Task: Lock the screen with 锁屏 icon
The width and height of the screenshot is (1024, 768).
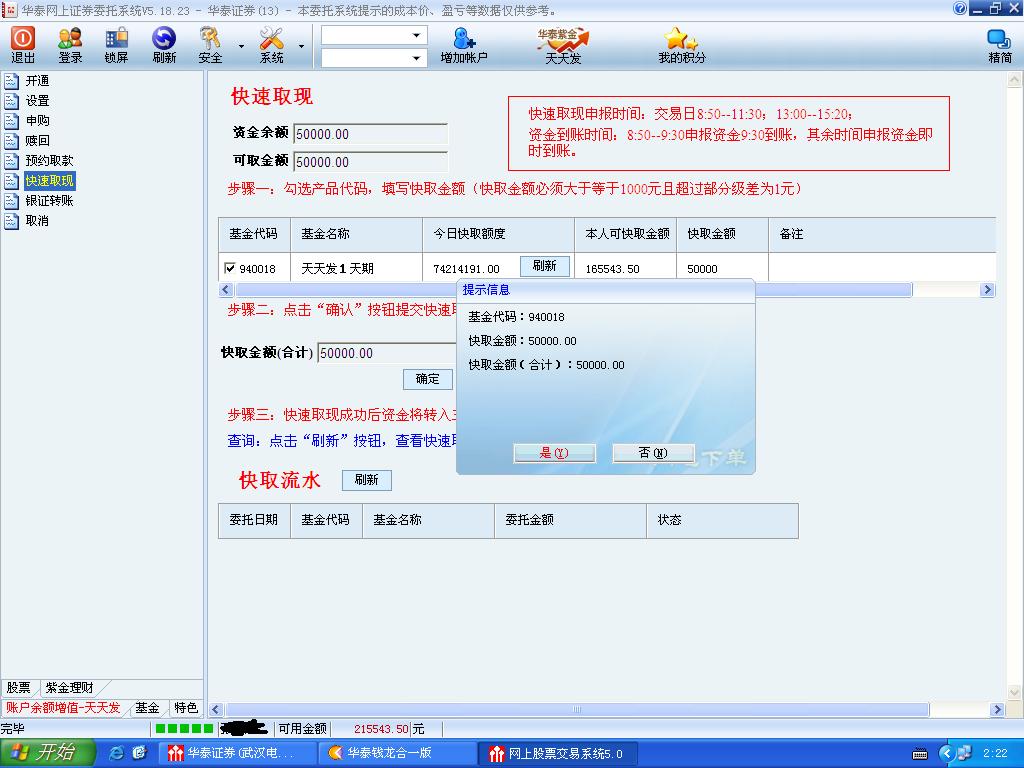Action: (x=116, y=44)
